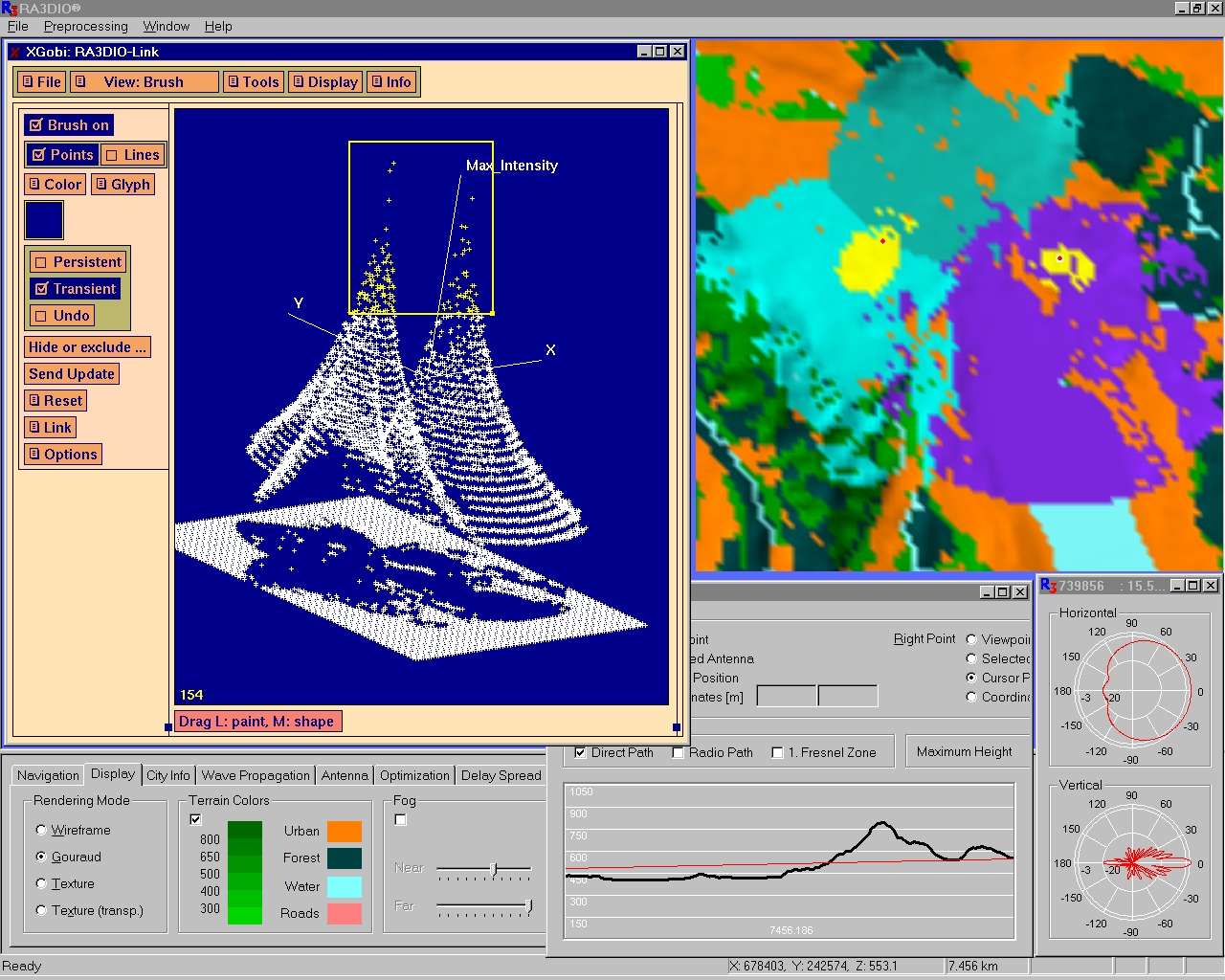Open the Preprocessing menu
Viewport: 1225px width, 980px height.
pos(85,26)
